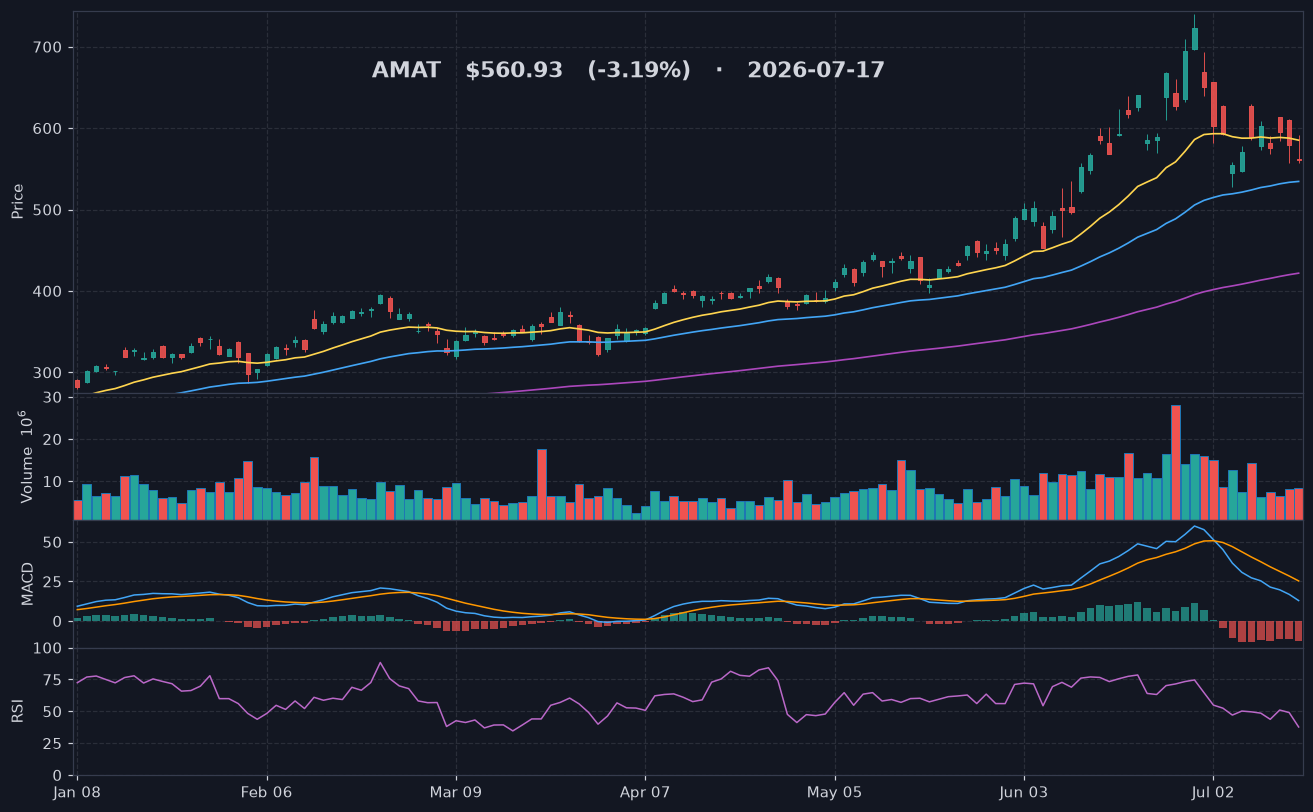Click the 300 price axis tick
1313x812 pixels.
pyautogui.click(x=49, y=373)
